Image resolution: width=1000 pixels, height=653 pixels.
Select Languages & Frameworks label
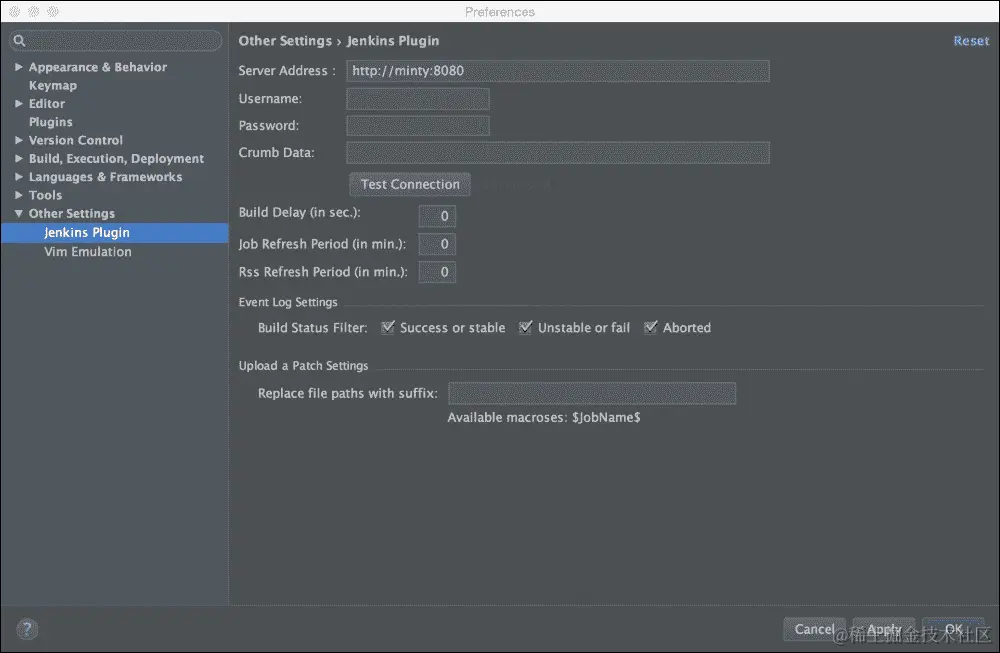pyautogui.click(x=105, y=177)
